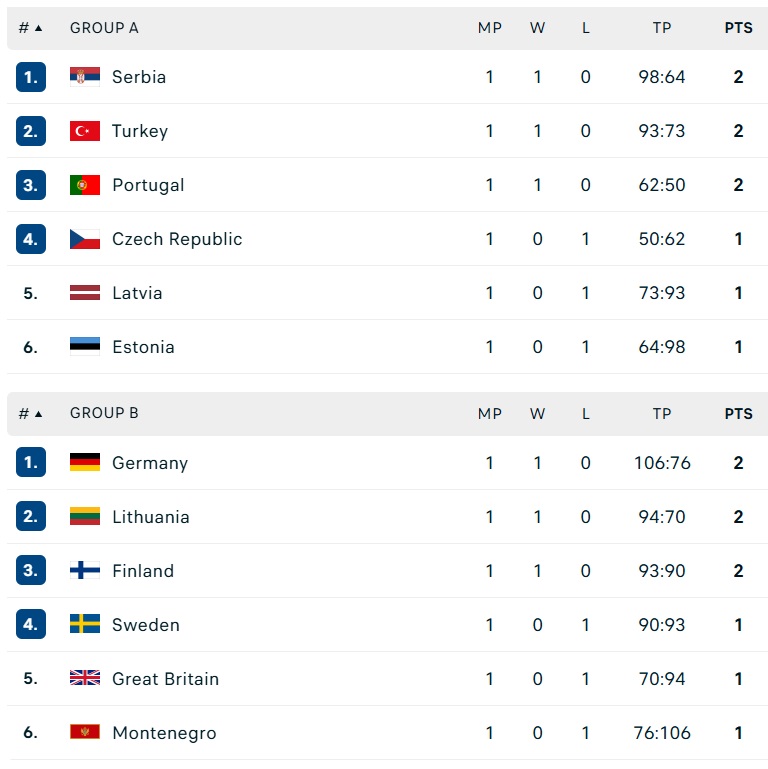Viewport: 768px width, 769px height.
Task: Open the Latvia team link
Action: click(x=137, y=293)
